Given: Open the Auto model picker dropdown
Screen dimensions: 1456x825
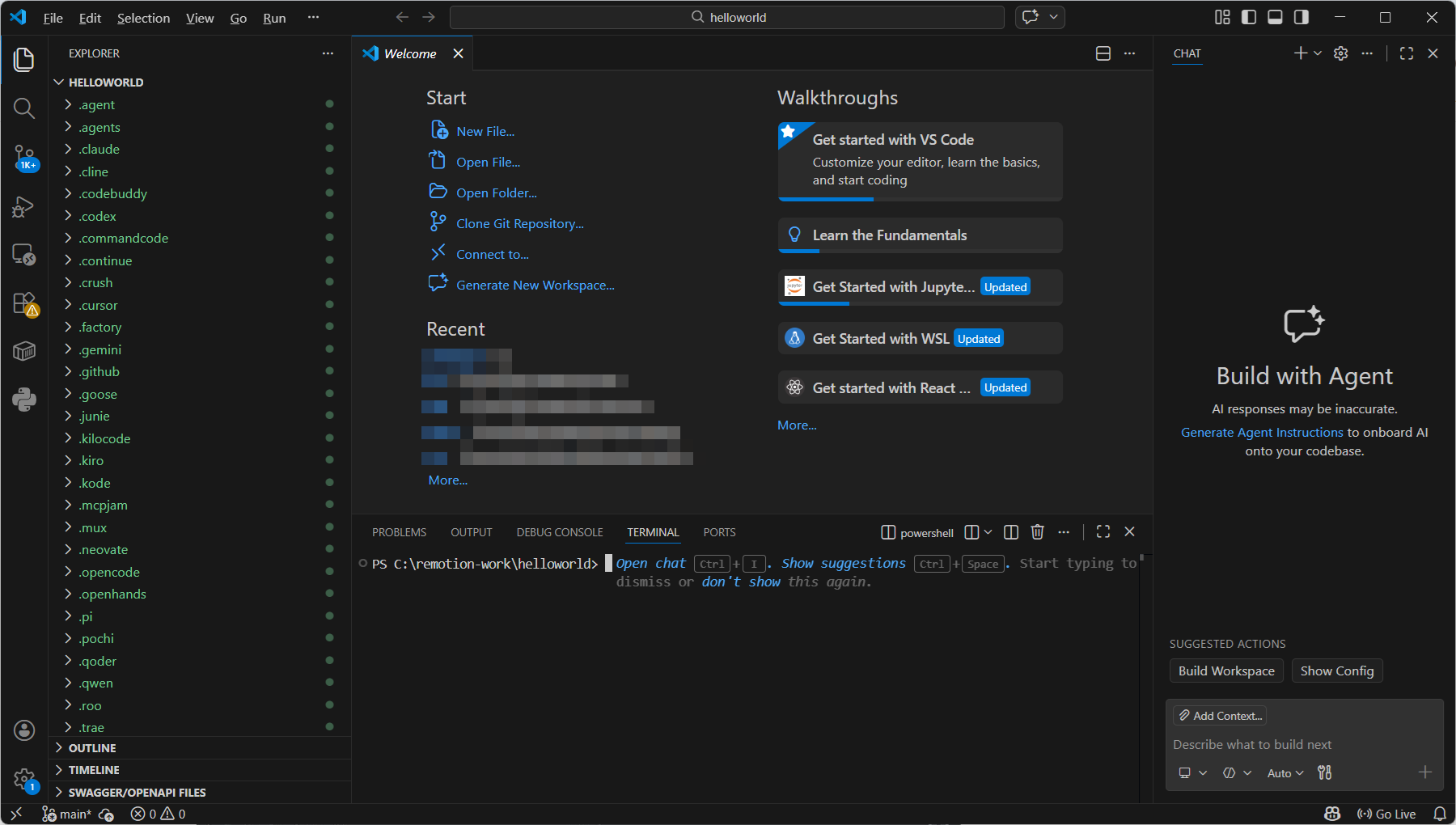Looking at the screenshot, I should tap(1285, 773).
